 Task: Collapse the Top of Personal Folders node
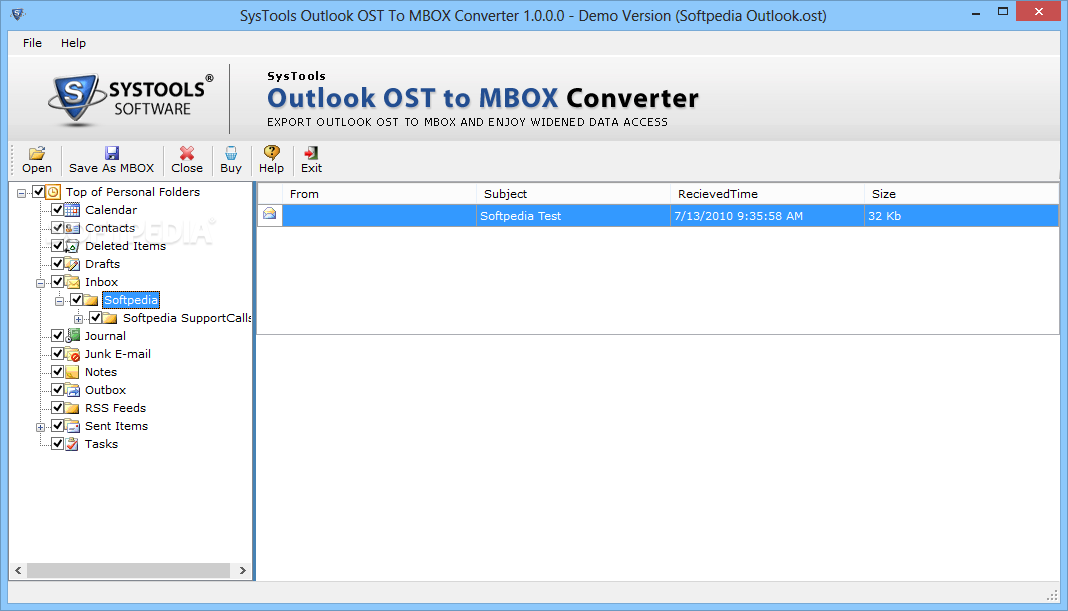[22, 193]
